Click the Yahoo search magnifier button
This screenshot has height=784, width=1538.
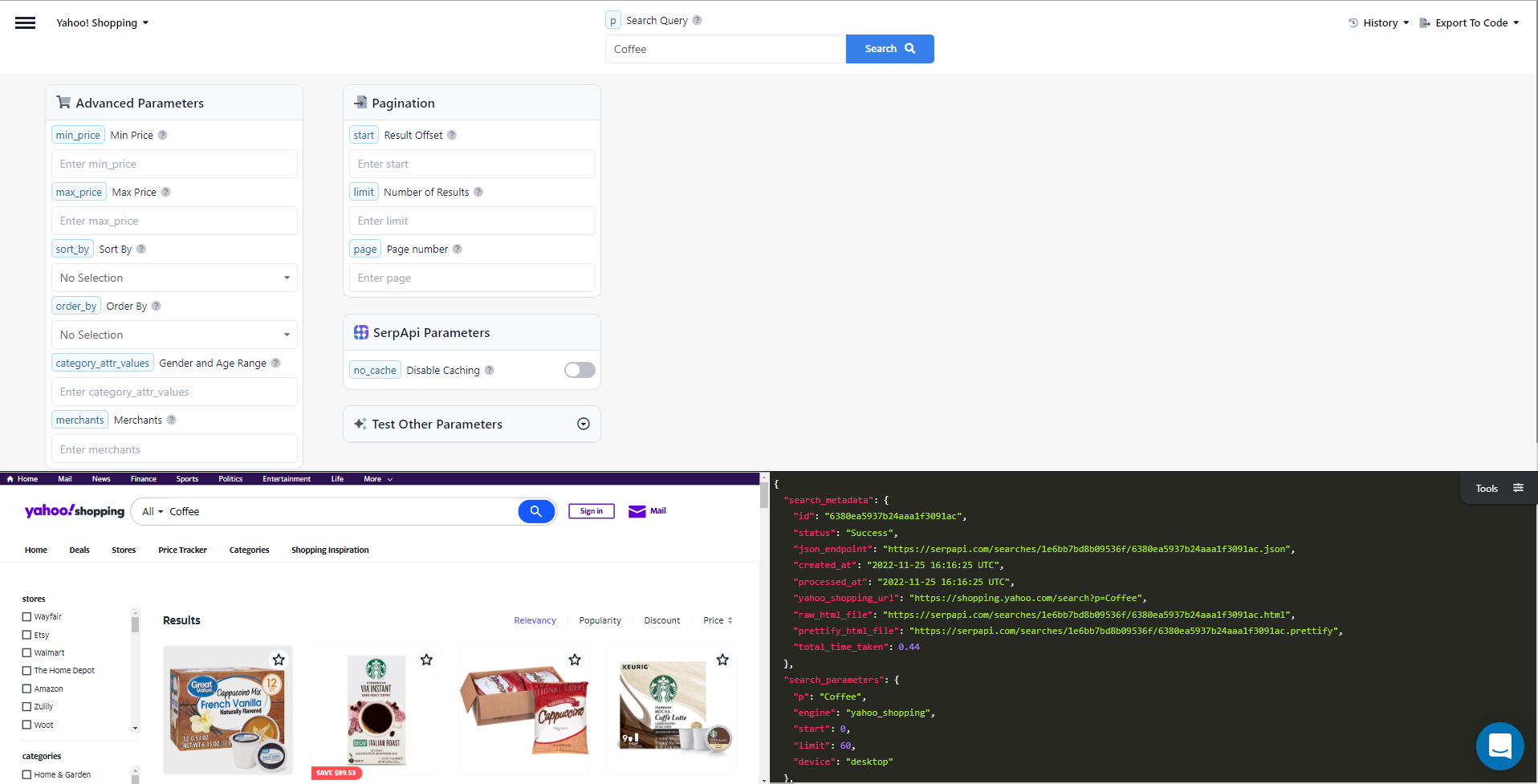tap(536, 511)
